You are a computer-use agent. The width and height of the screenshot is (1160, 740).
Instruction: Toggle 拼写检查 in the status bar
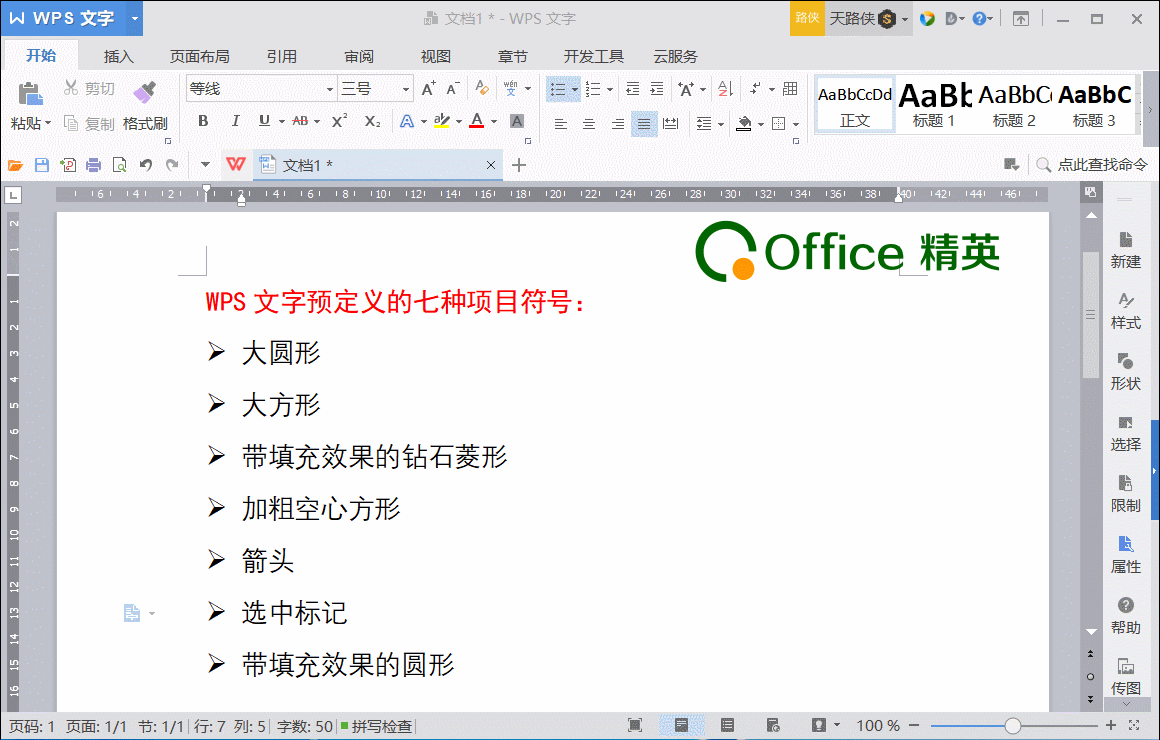click(380, 725)
